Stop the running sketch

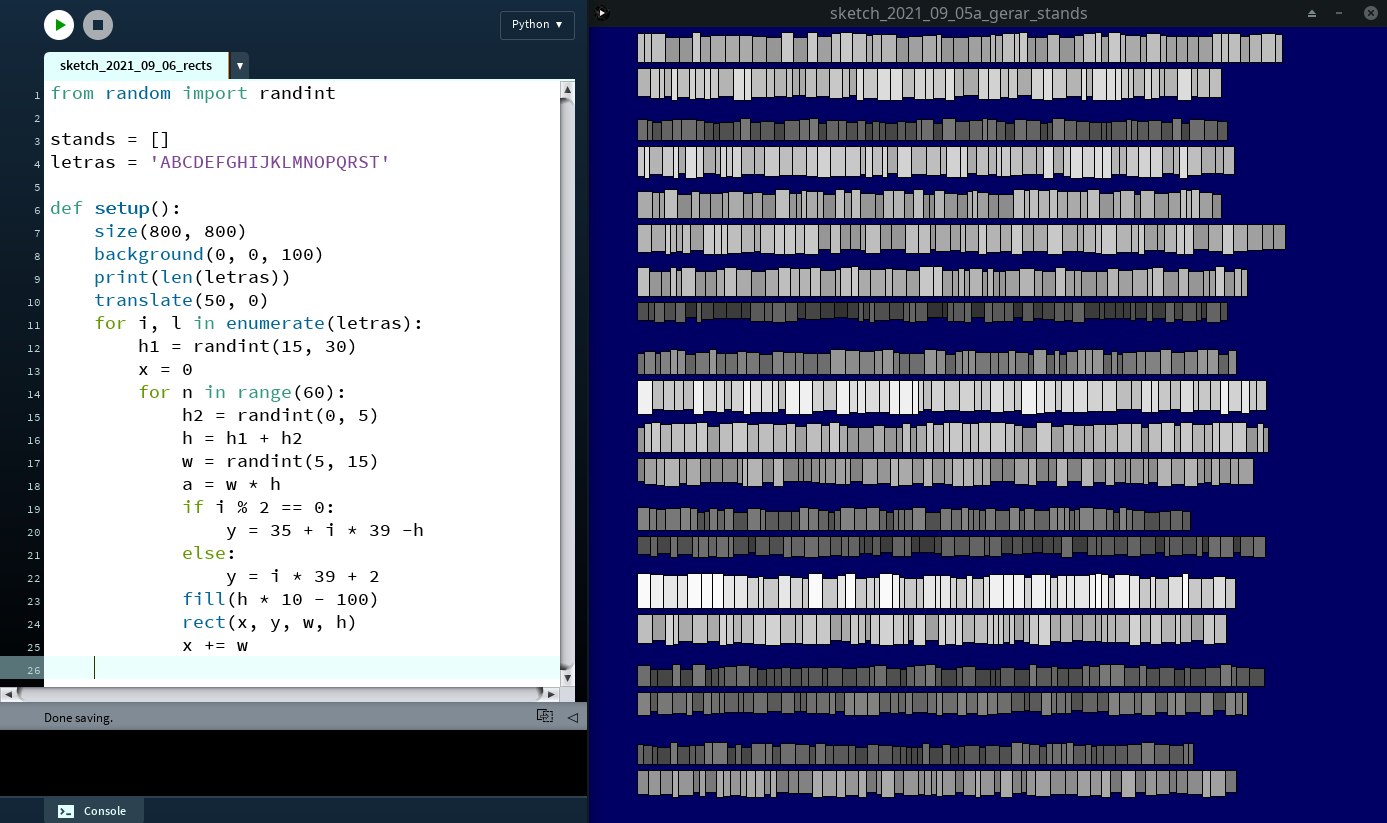pos(97,25)
